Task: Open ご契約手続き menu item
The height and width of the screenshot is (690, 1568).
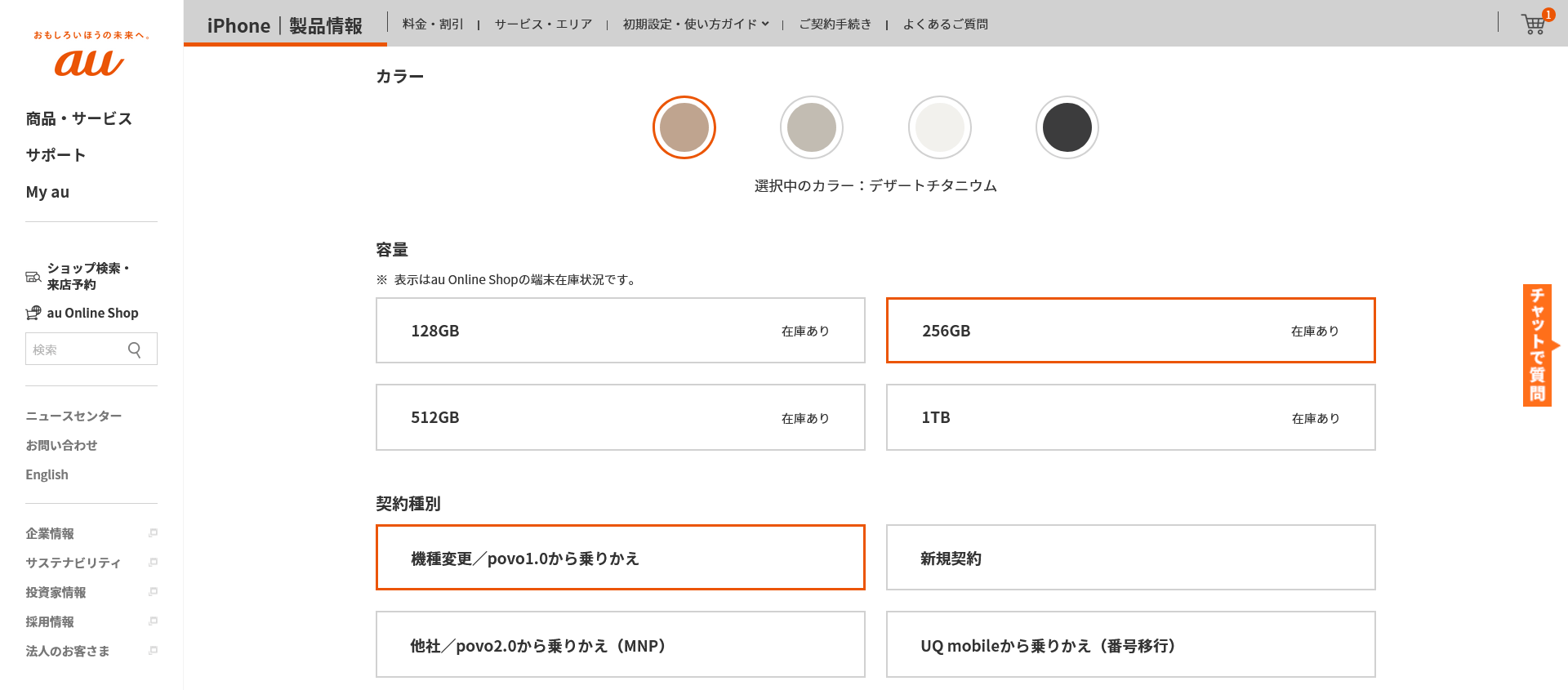Action: pyautogui.click(x=835, y=24)
